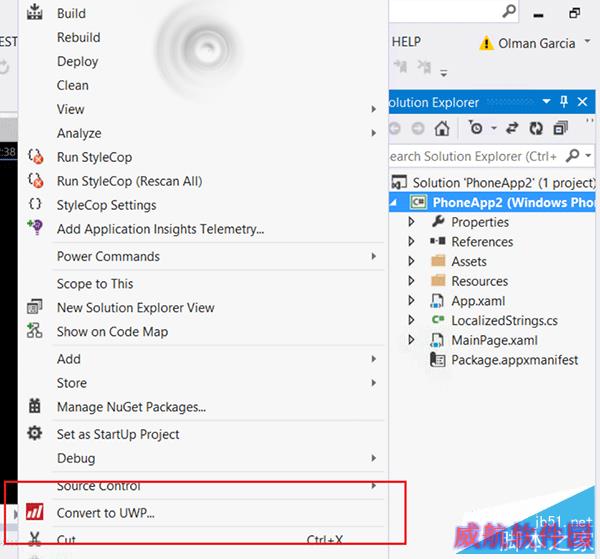Screen dimensions: 600x559
Task: Close the Solution Explorer panel
Action: [x=582, y=102]
